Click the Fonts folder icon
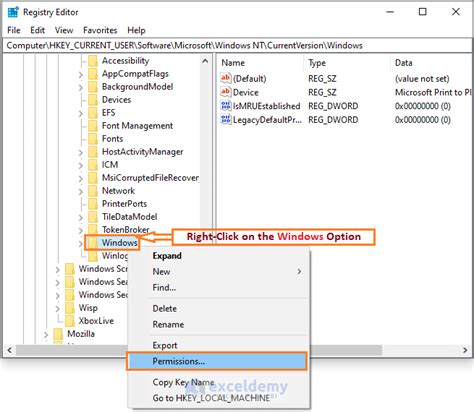Image resolution: width=474 pixels, height=412 pixels. [x=93, y=139]
